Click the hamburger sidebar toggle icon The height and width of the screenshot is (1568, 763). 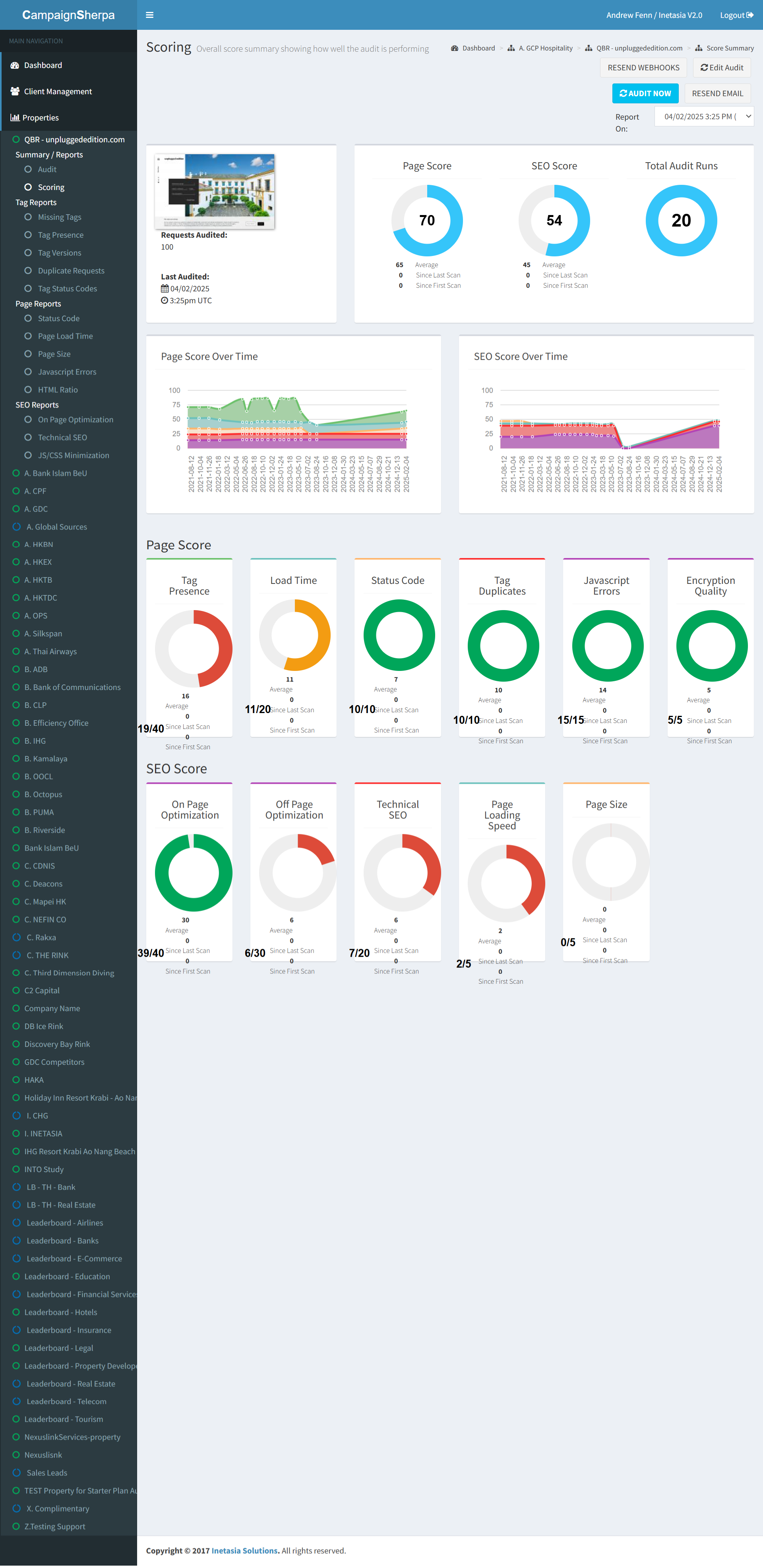click(x=150, y=15)
